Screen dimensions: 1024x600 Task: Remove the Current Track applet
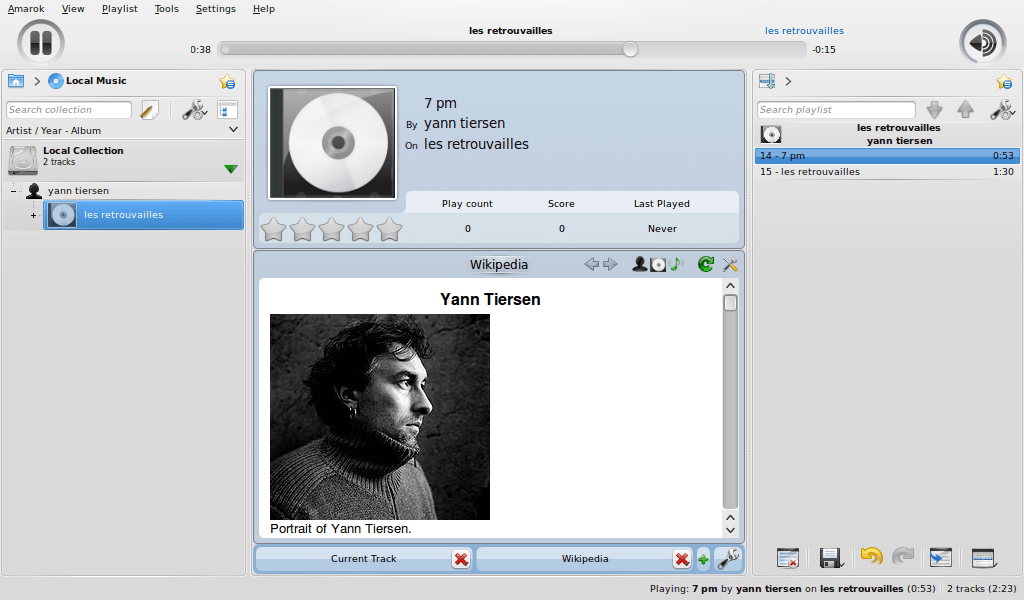461,559
